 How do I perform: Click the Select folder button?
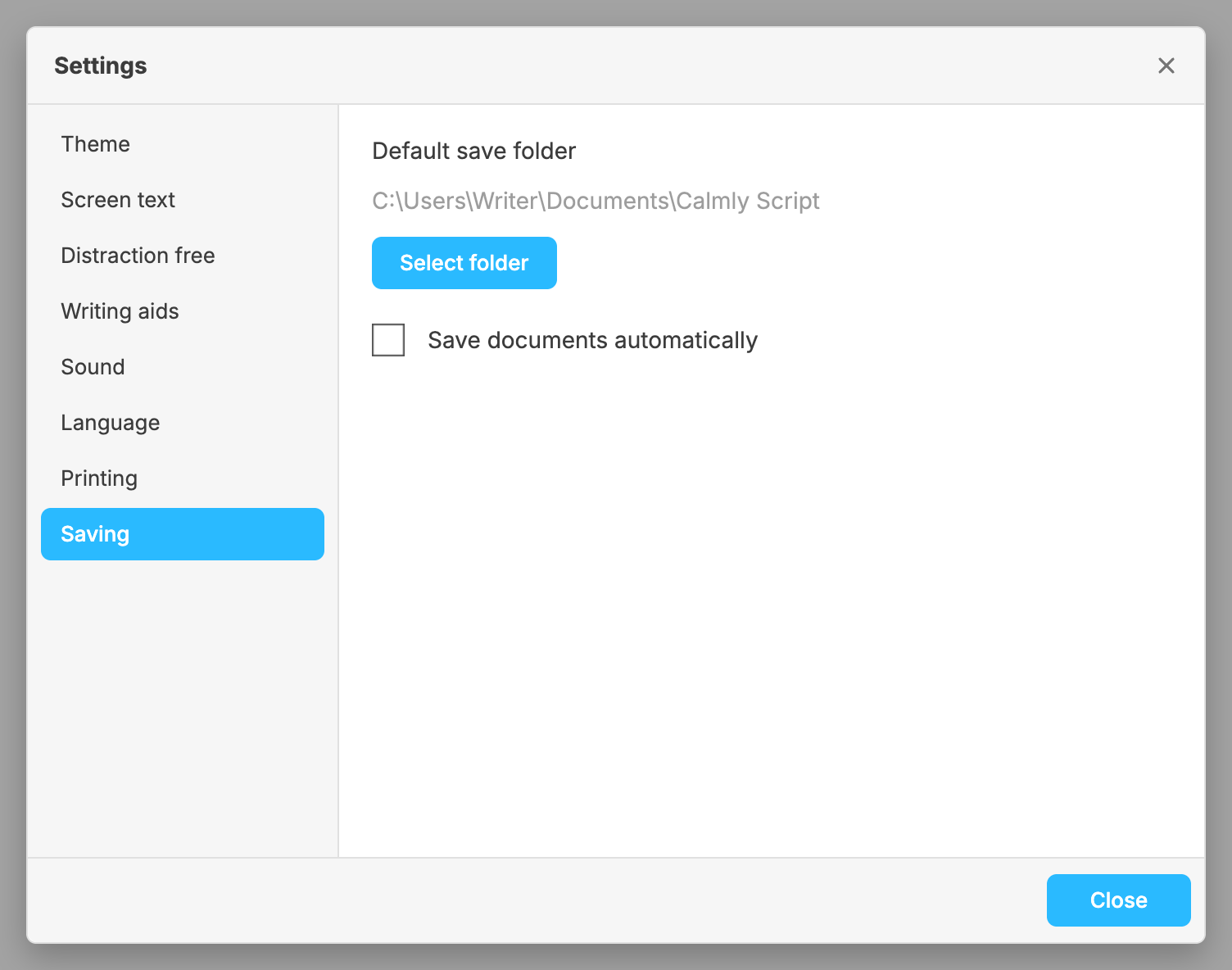coord(464,263)
